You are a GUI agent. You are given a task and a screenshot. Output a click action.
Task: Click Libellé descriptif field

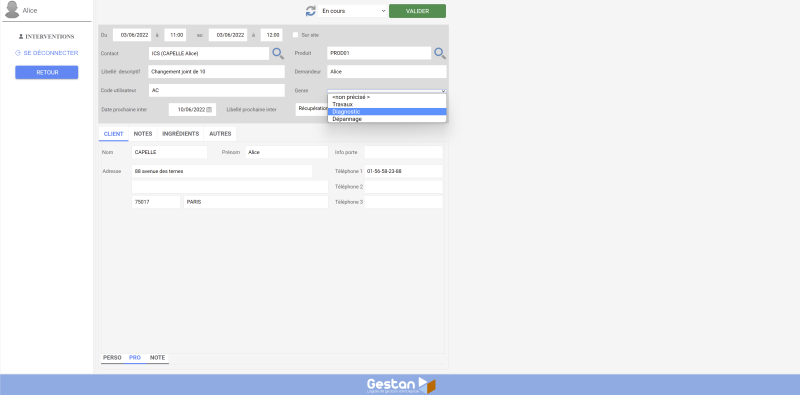coord(216,72)
